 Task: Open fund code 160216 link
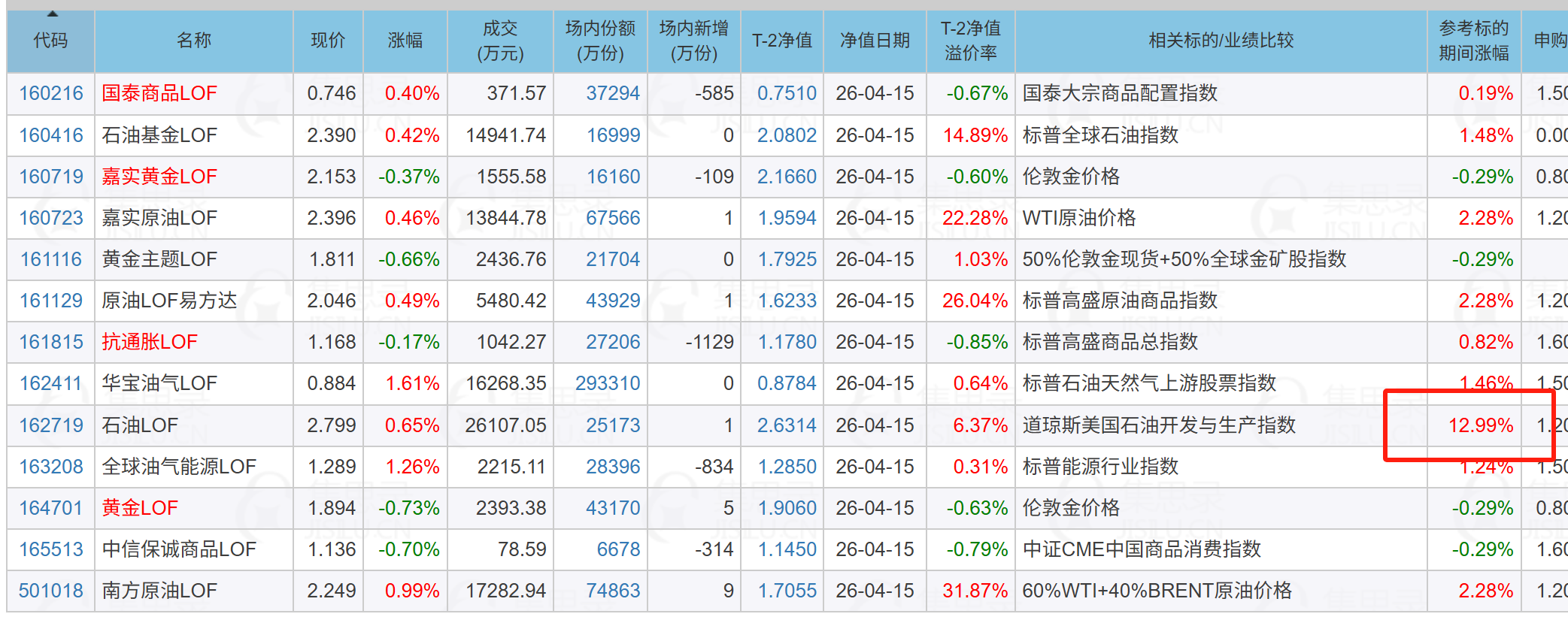51,93
